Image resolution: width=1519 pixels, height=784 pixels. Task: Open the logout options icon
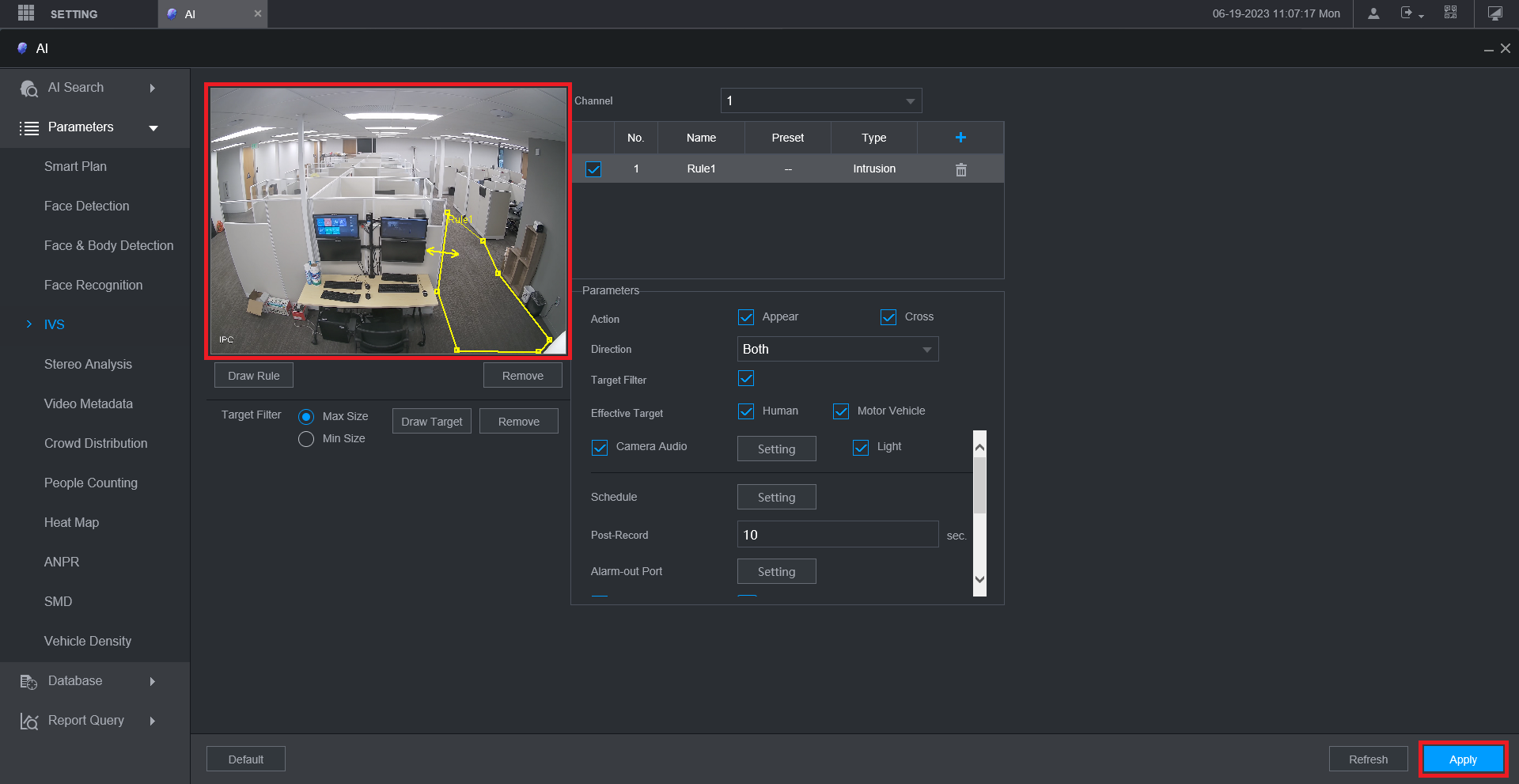click(x=1408, y=13)
